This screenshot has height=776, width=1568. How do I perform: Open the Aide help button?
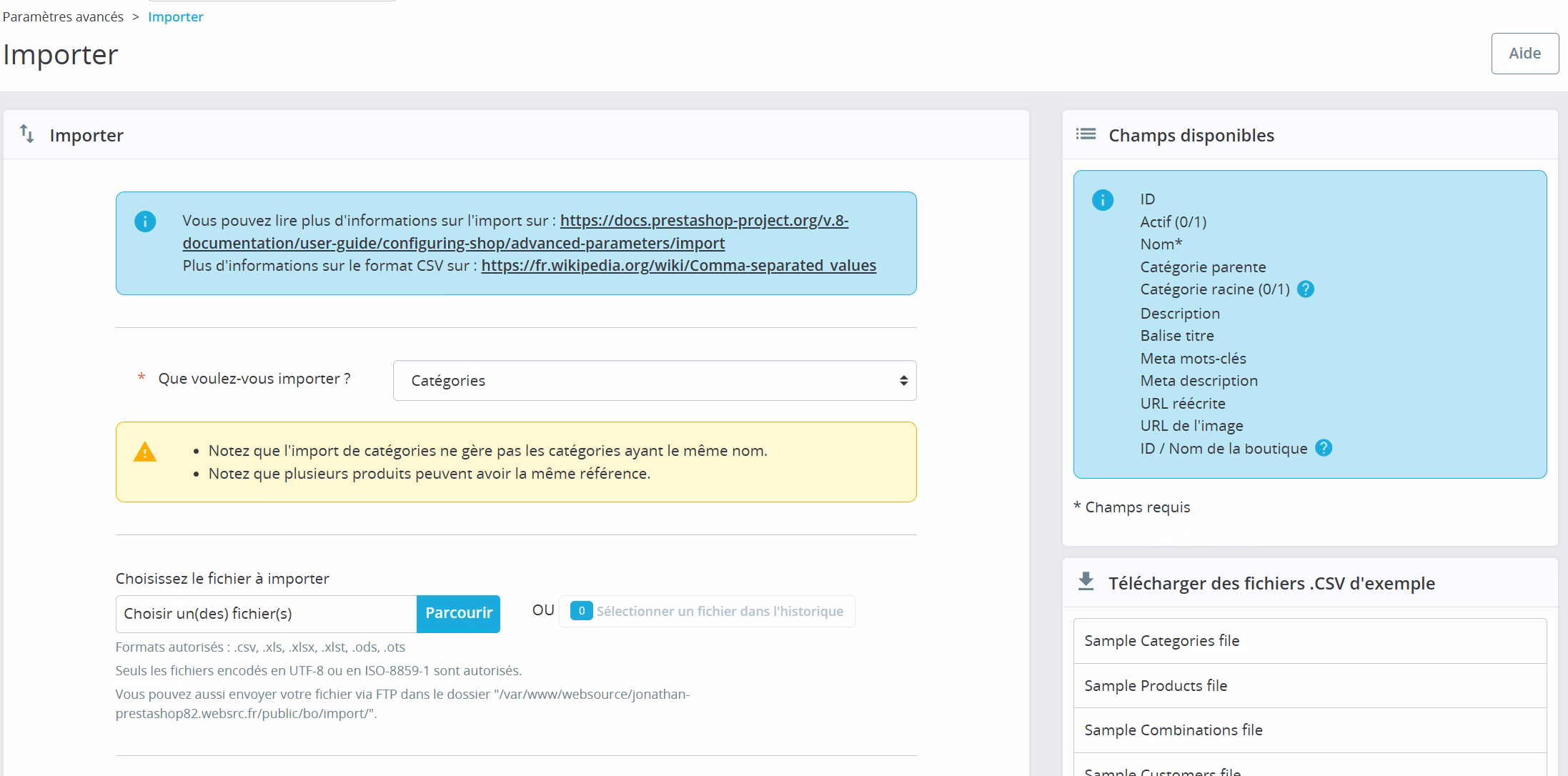coord(1524,54)
